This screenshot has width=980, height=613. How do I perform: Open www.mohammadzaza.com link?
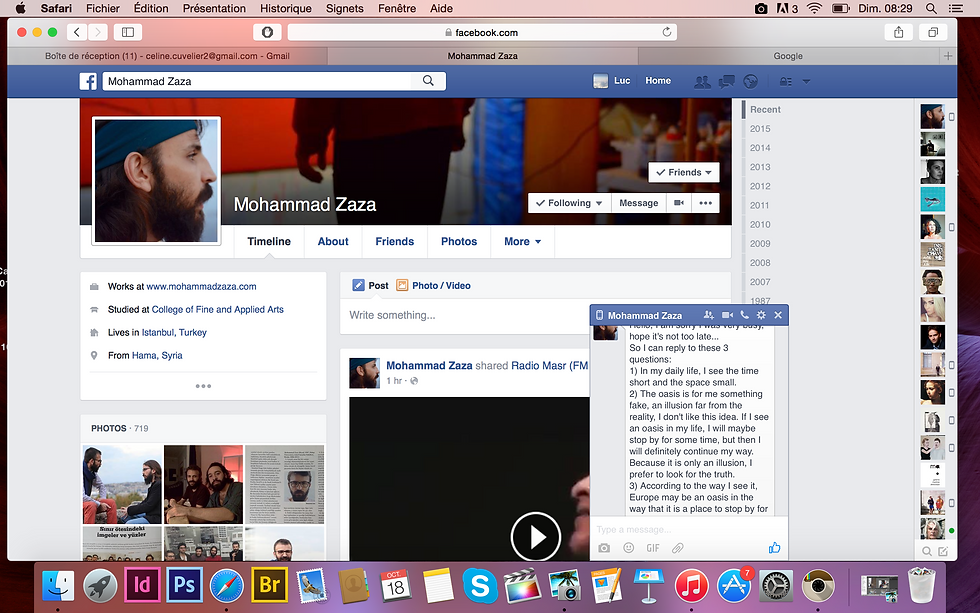[201, 286]
